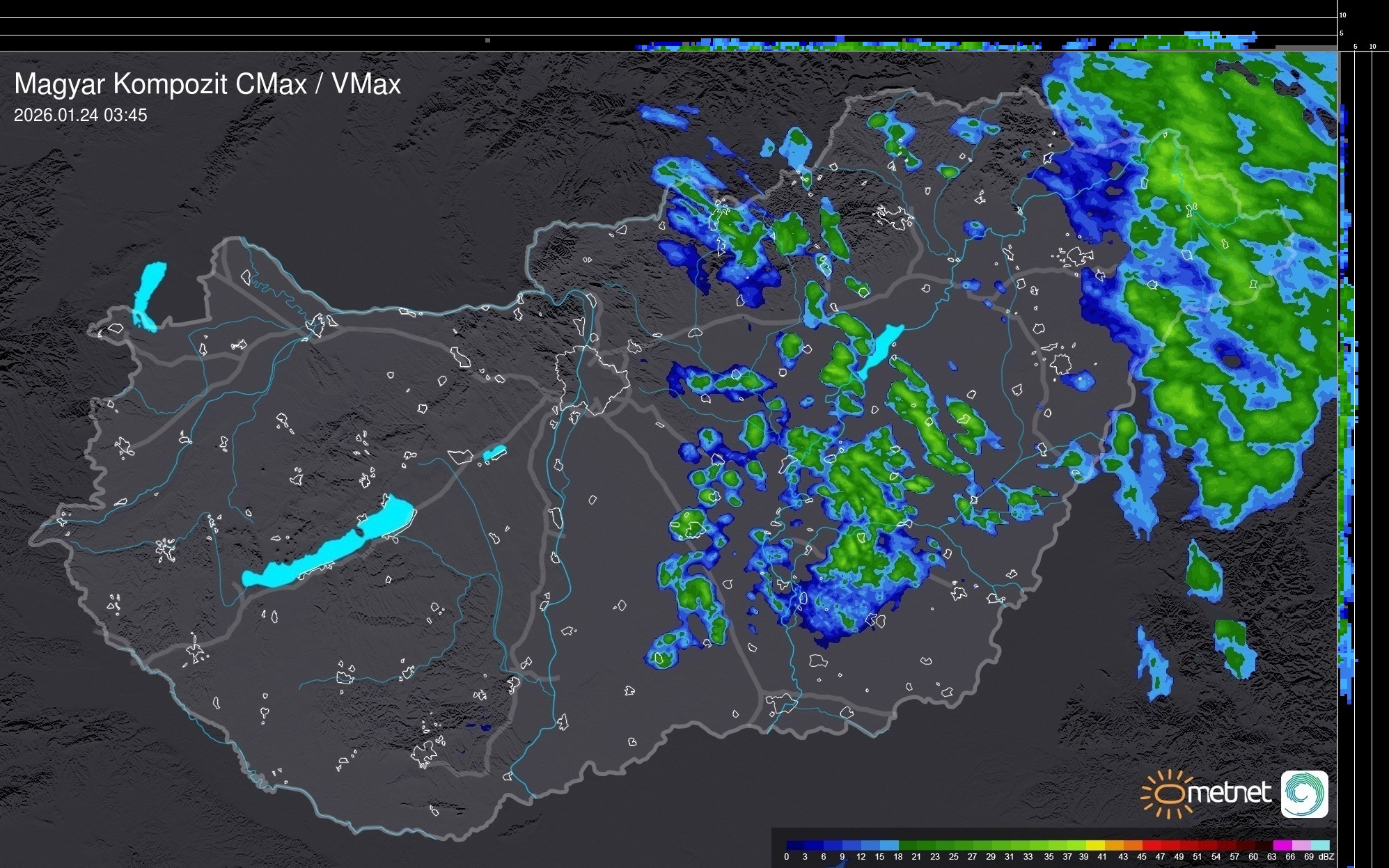The width and height of the screenshot is (1389, 868).
Task: Select the magenta 63 dBZ legend swatch
Action: (1282, 845)
